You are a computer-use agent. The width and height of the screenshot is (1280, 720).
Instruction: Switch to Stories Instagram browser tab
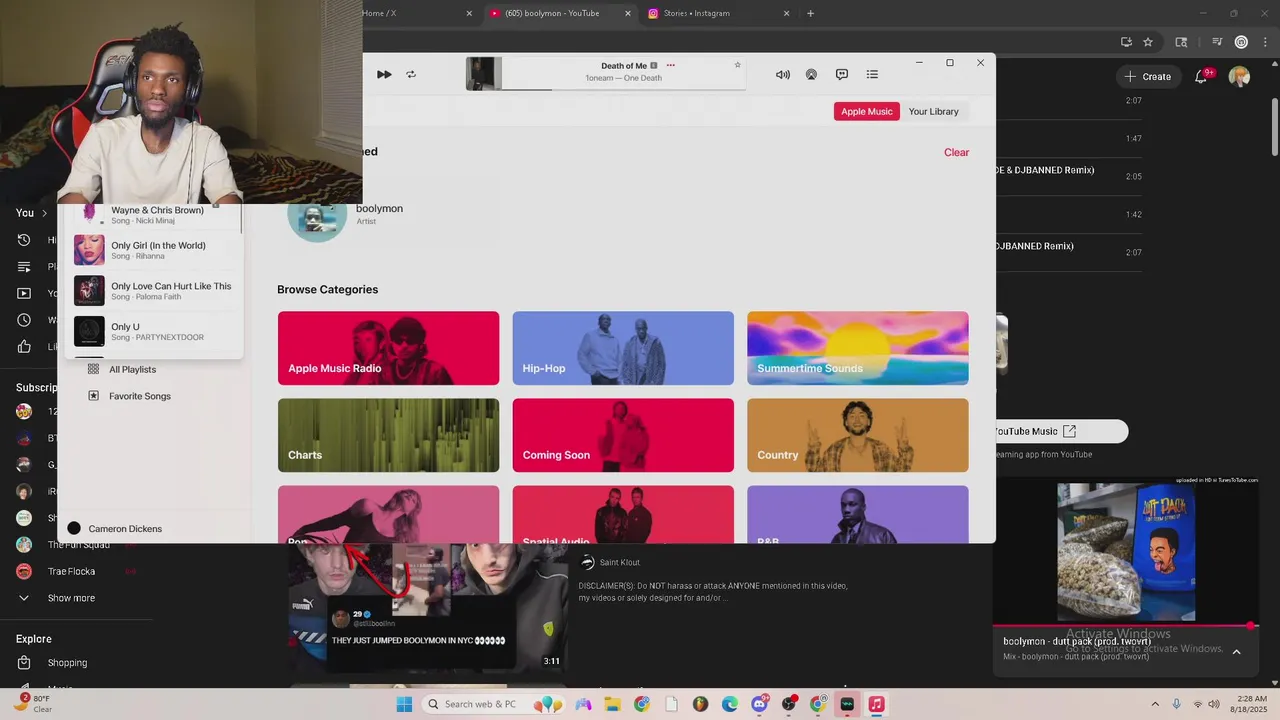pyautogui.click(x=717, y=13)
